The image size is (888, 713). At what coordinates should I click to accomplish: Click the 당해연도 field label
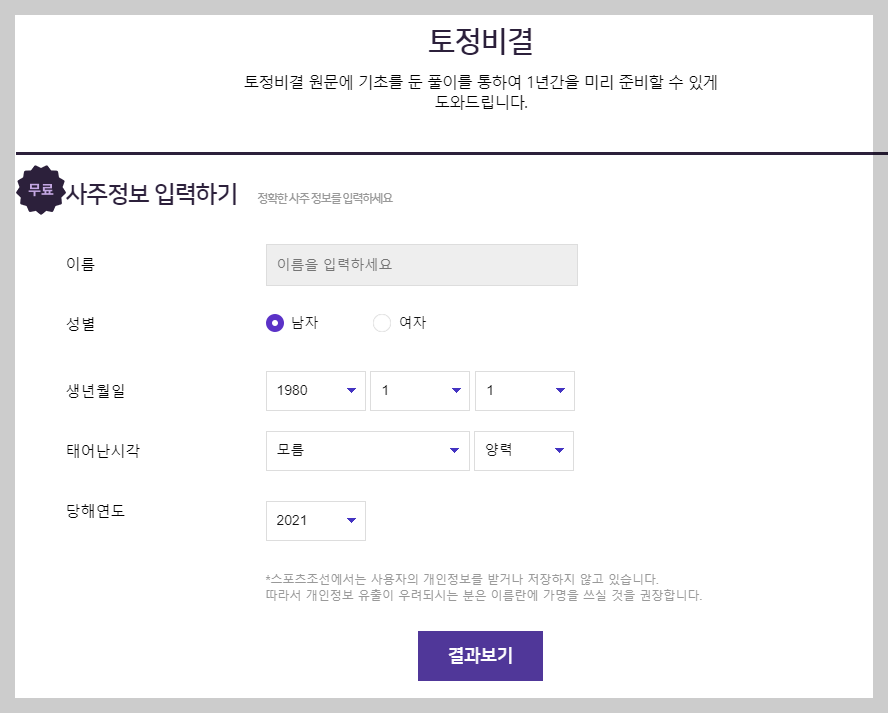pyautogui.click(x=96, y=511)
